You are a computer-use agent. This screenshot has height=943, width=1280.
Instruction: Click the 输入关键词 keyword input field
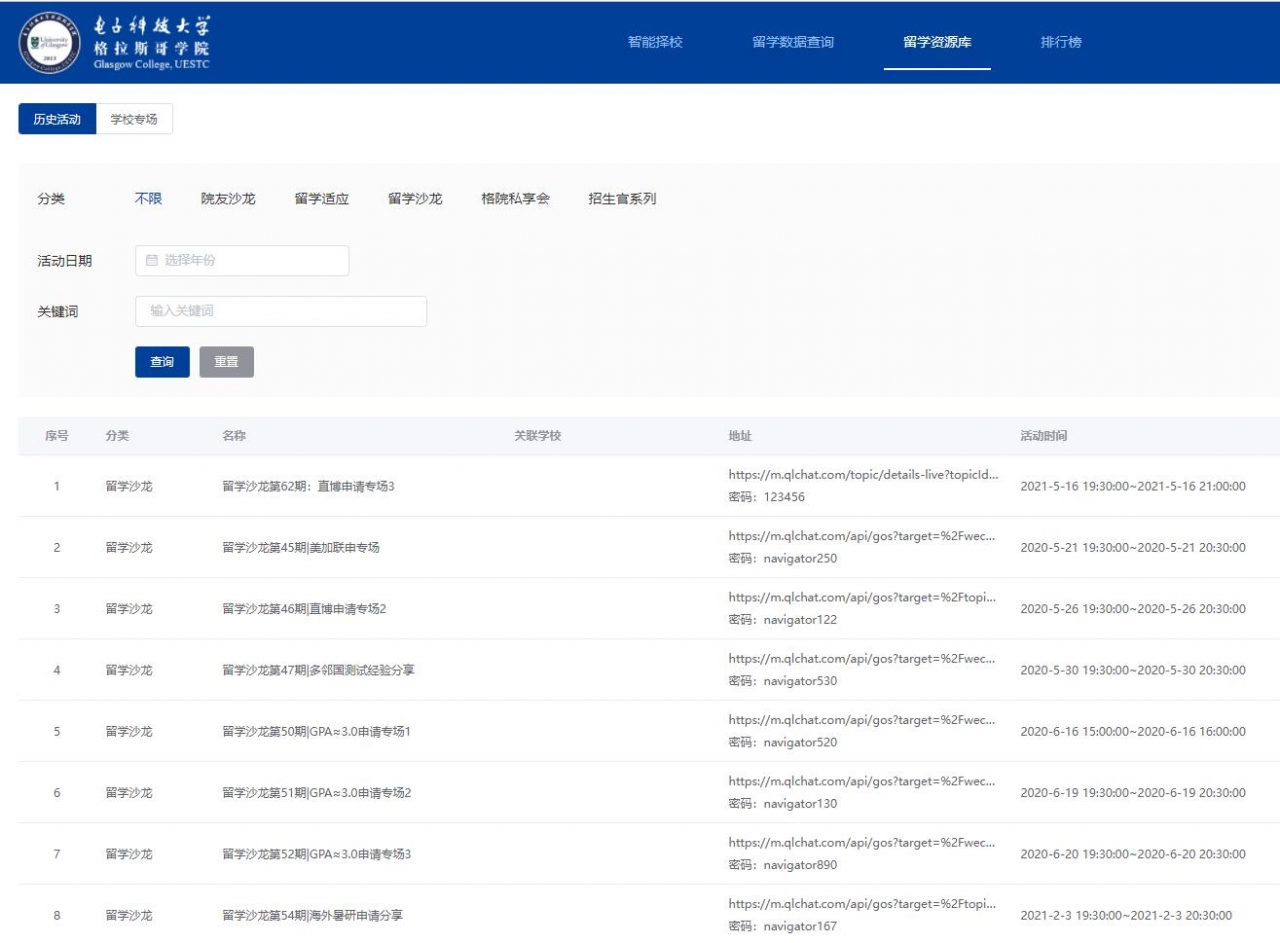[x=280, y=311]
